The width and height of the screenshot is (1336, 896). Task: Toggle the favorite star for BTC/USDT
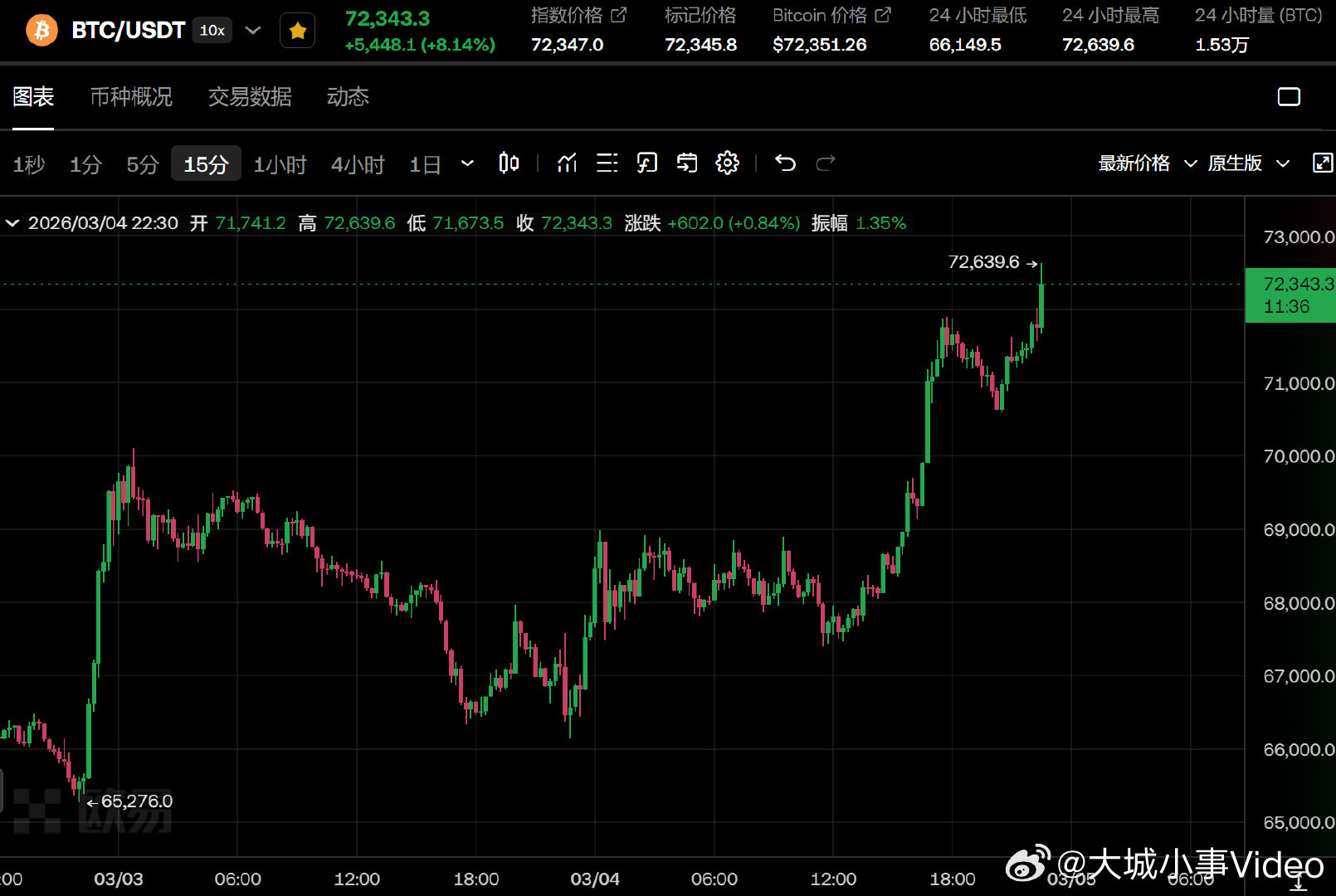point(297,29)
